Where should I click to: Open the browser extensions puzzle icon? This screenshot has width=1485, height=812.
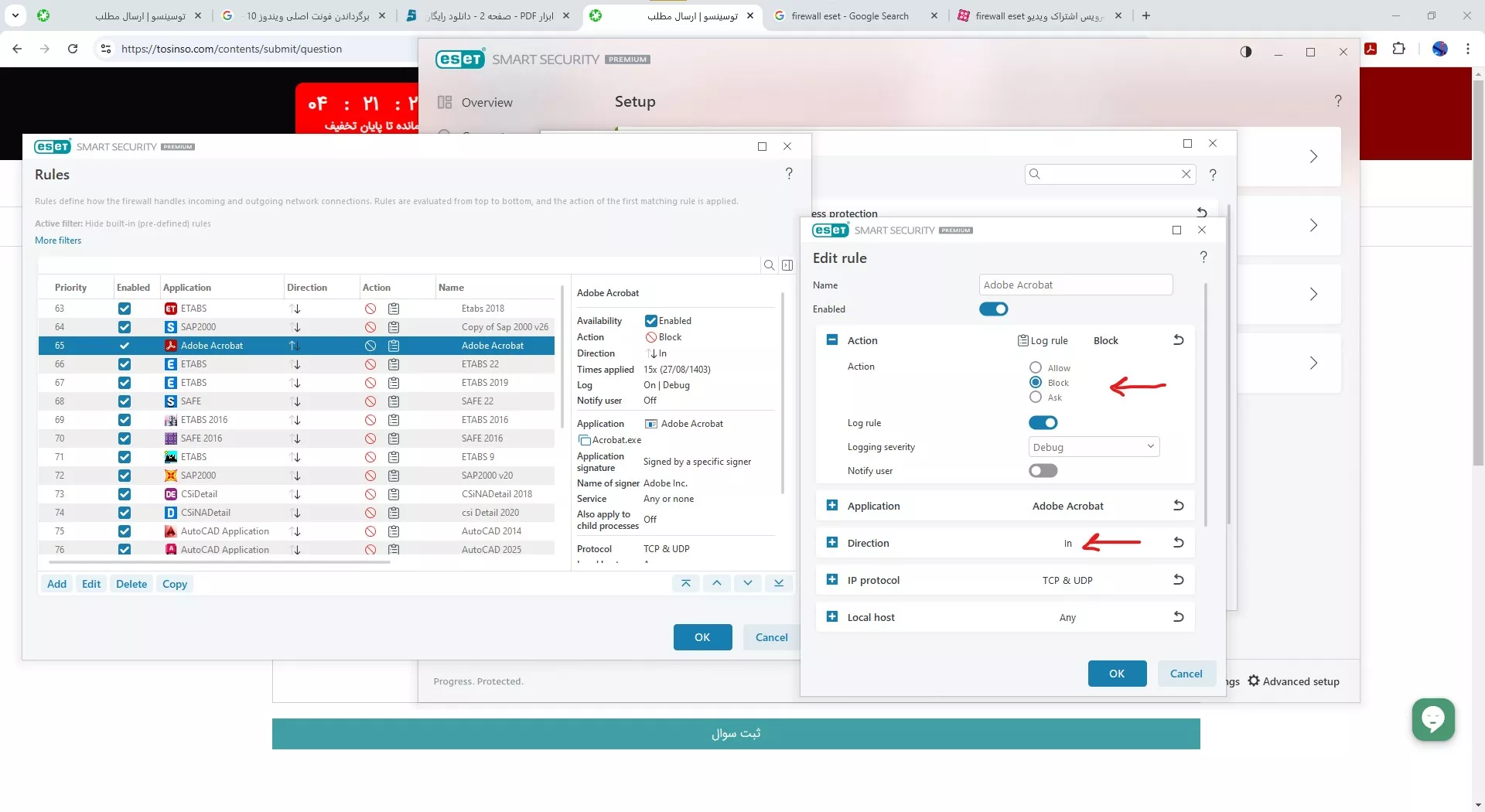point(1398,49)
